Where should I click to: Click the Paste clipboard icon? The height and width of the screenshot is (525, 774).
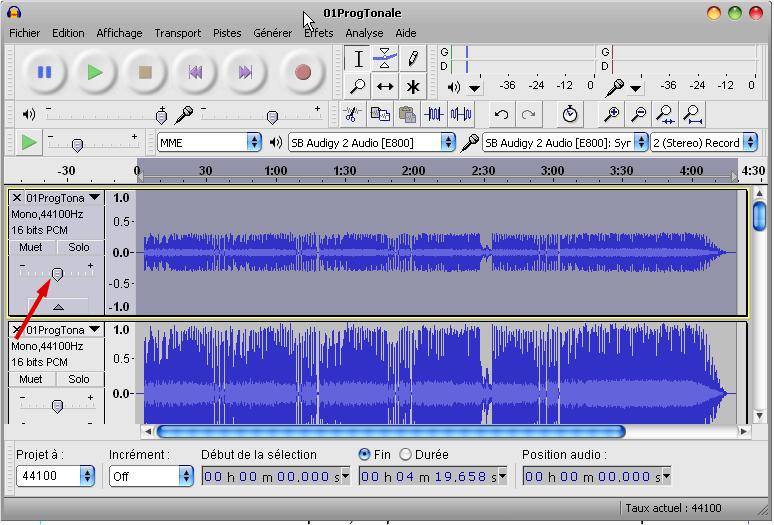click(407, 114)
